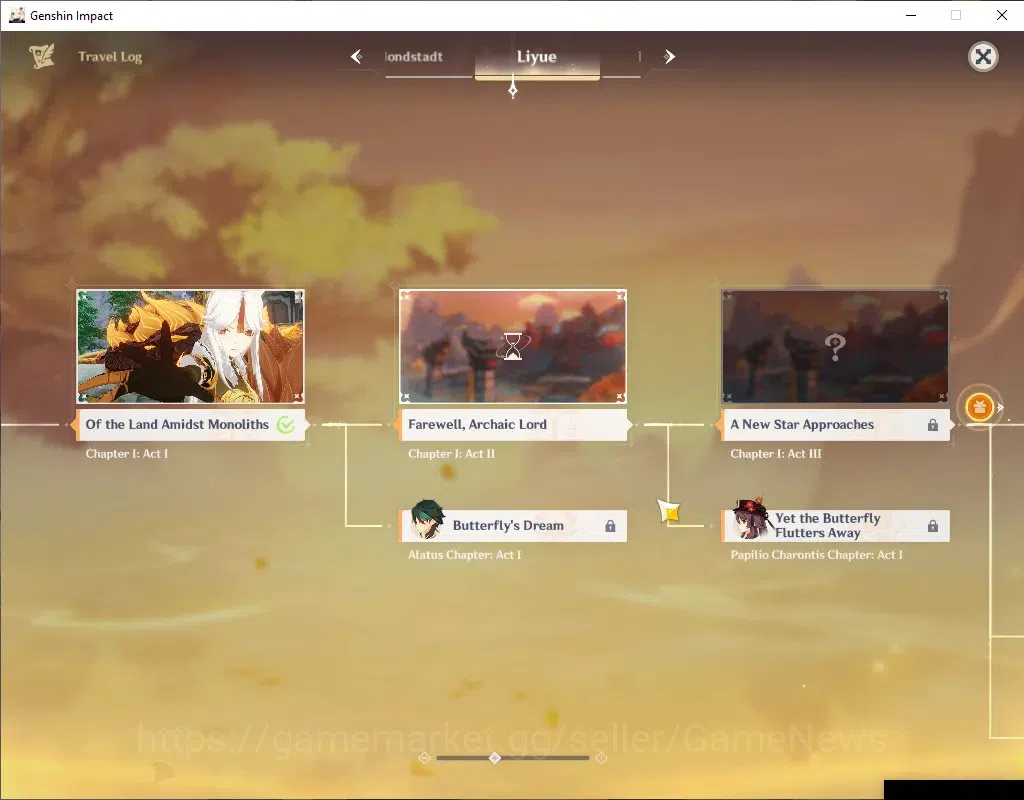Click lock icon on A New Star Approaches

pos(933,425)
